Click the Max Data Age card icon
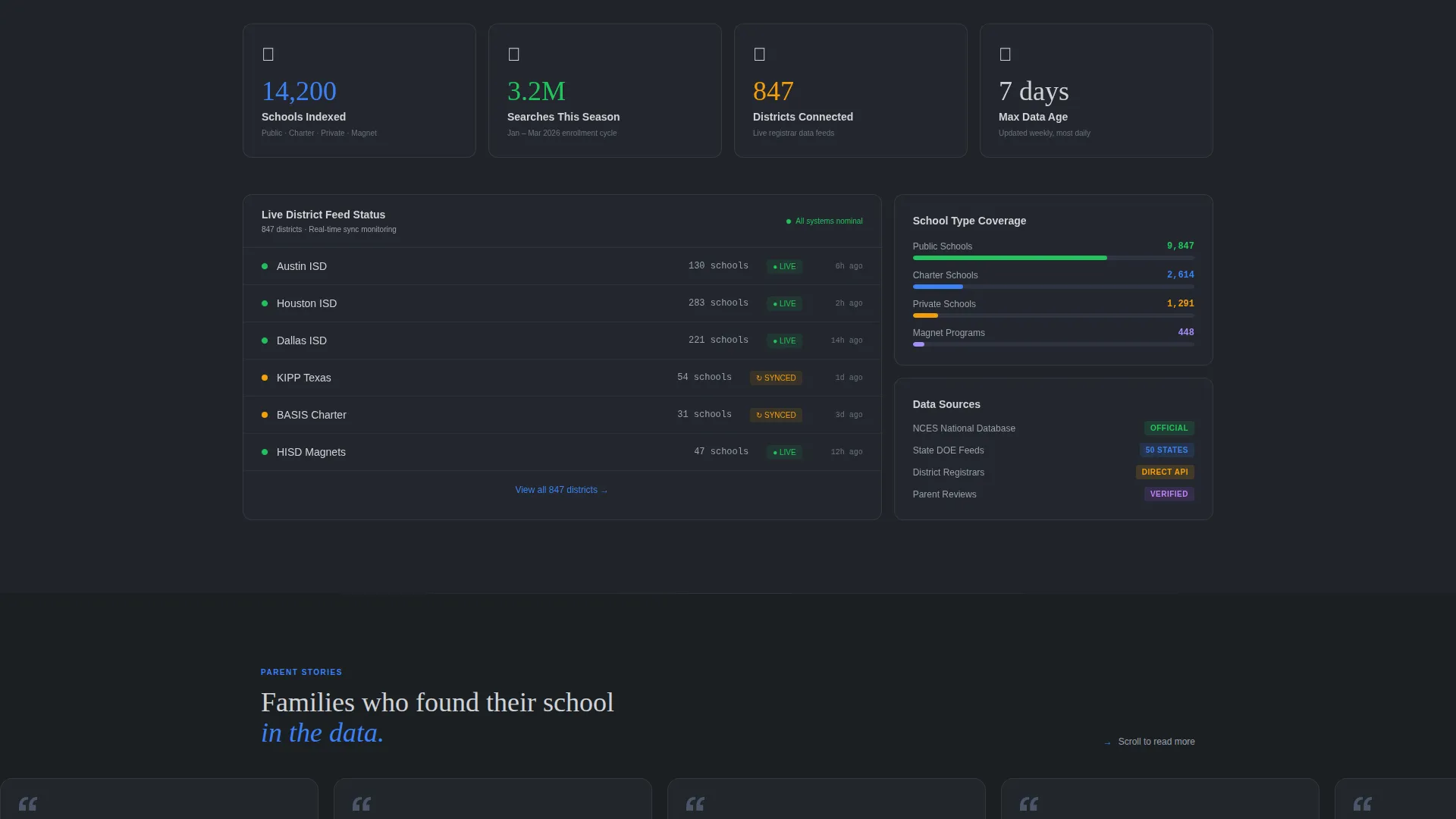This screenshot has height=819, width=1456. coord(1005,54)
